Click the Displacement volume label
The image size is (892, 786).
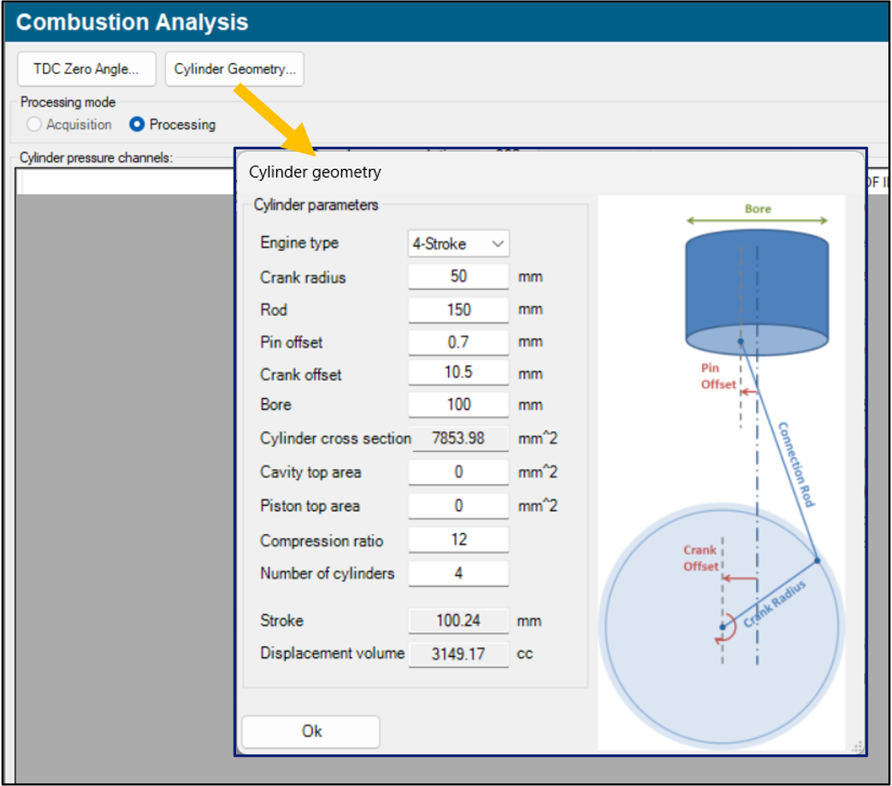332,653
